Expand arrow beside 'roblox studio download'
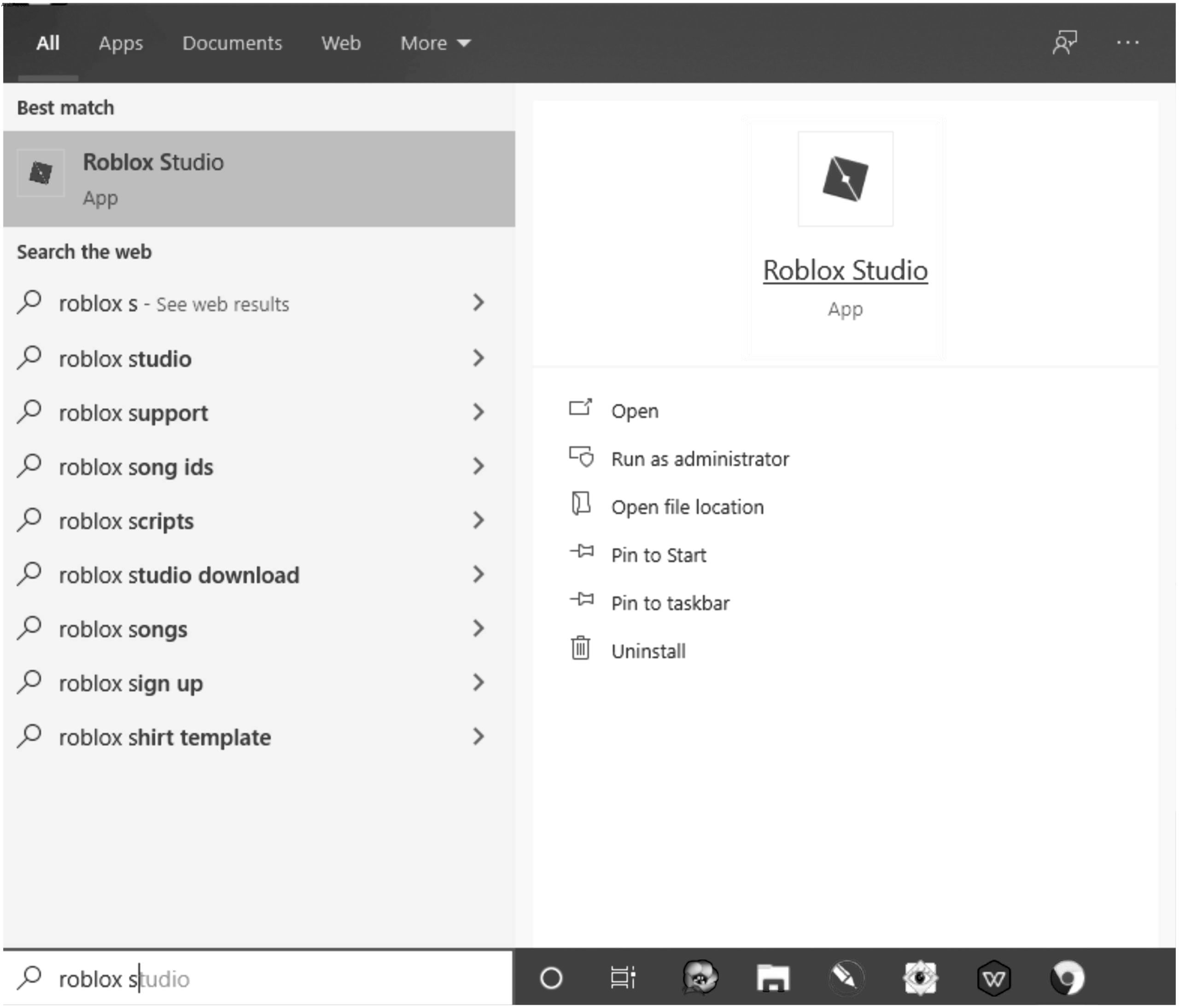The height and width of the screenshot is (1008, 1179). tap(479, 574)
